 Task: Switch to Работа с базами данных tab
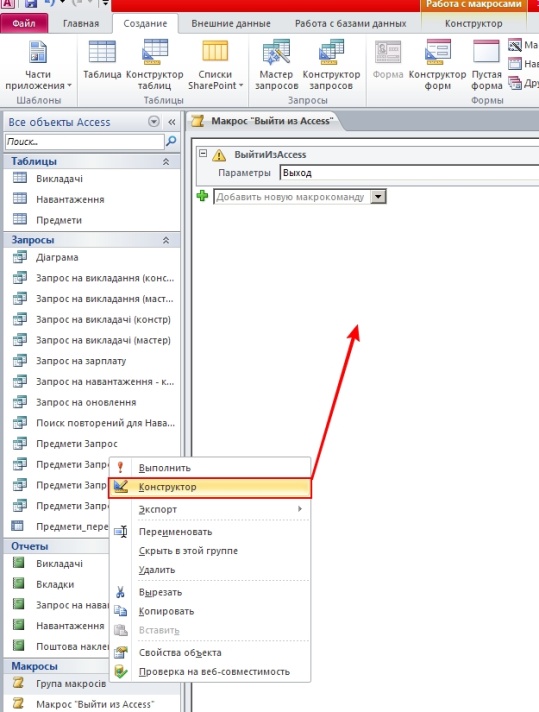pos(351,24)
